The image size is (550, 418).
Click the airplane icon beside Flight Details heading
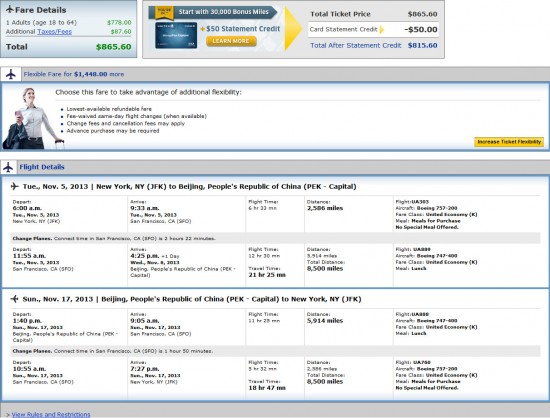click(8, 167)
